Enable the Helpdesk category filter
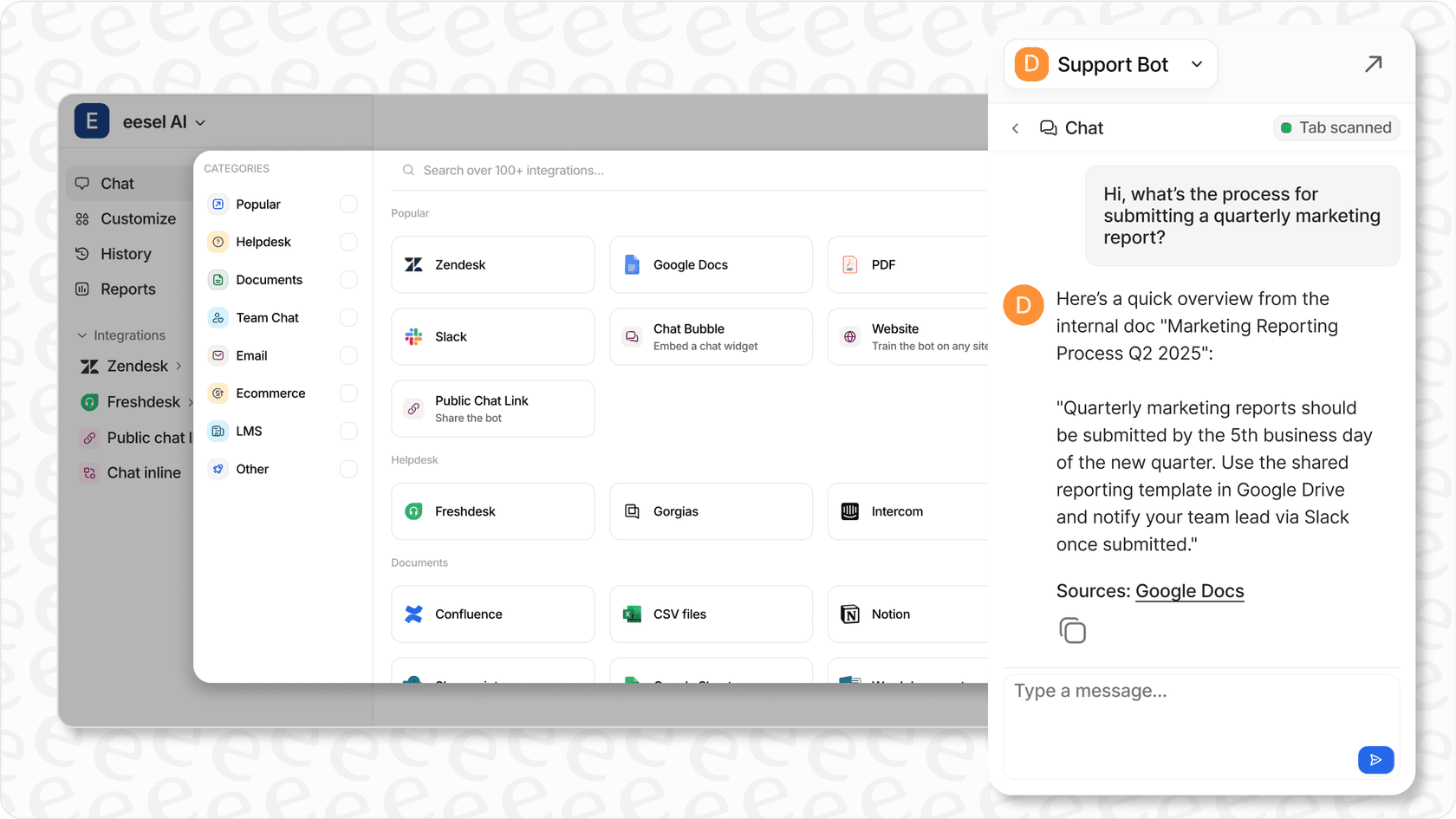Screen dimensions: 1456x819 point(348,242)
